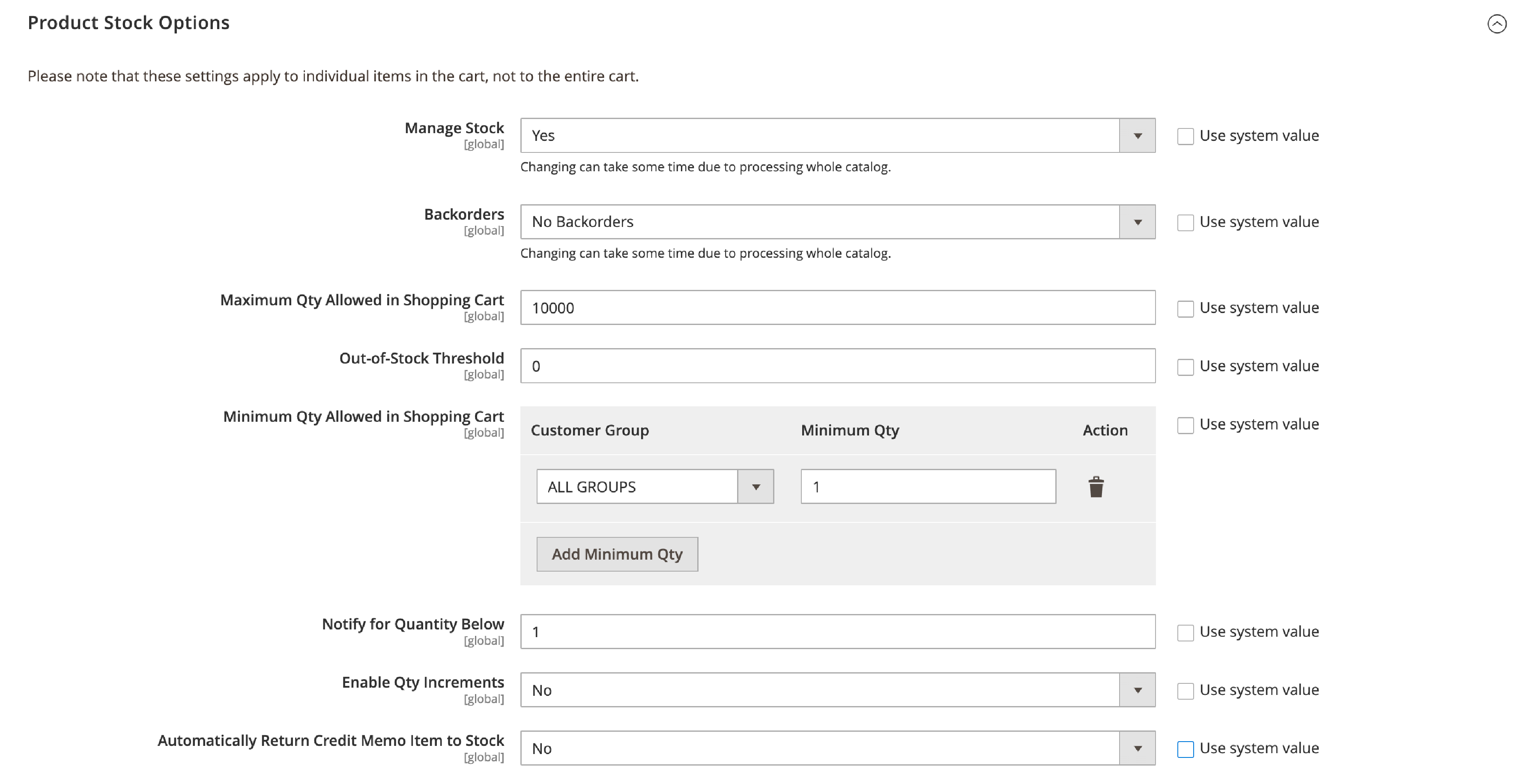Viewport: 1535px width, 784px height.
Task: Delete the ALL GROUPS minimum qty row
Action: (1096, 487)
